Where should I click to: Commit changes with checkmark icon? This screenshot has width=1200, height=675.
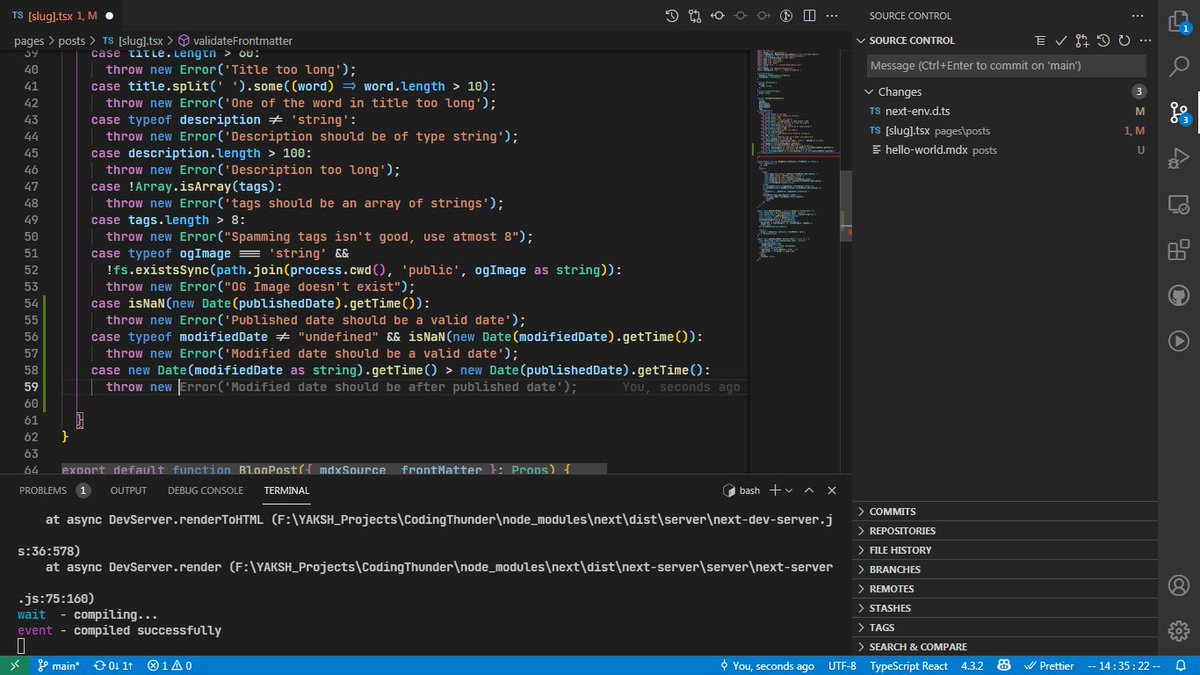pyautogui.click(x=1061, y=40)
